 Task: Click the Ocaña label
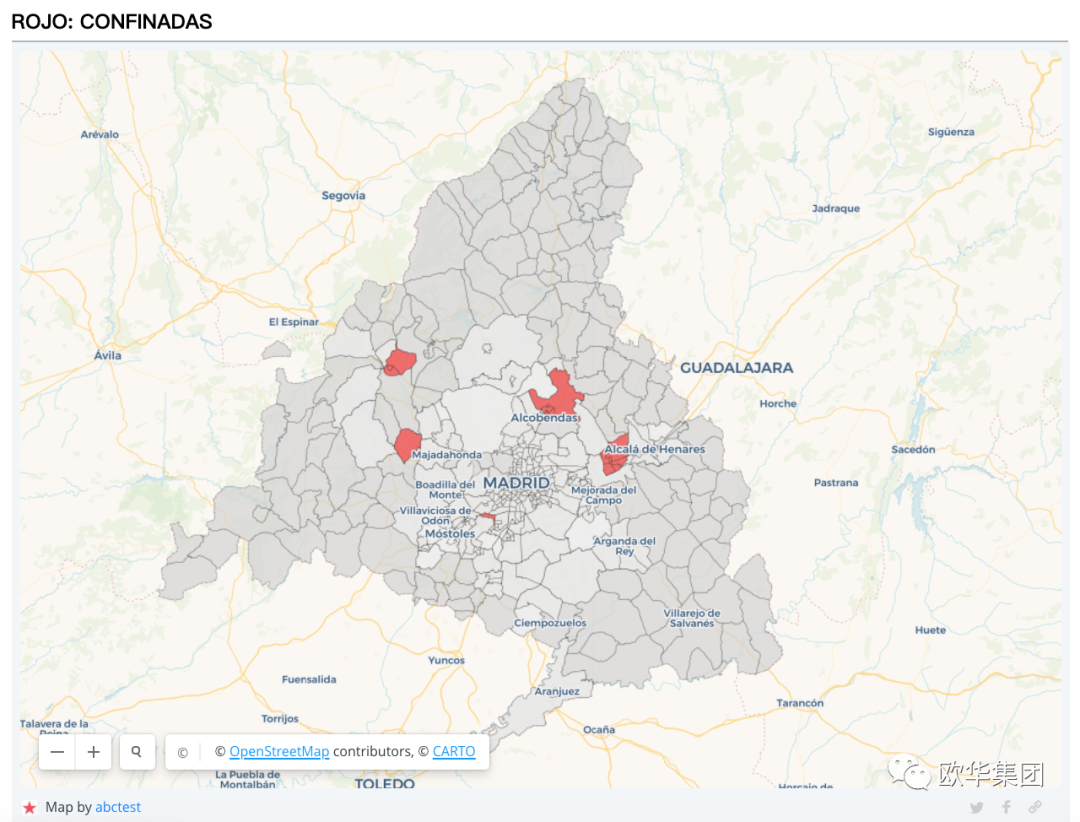point(599,729)
